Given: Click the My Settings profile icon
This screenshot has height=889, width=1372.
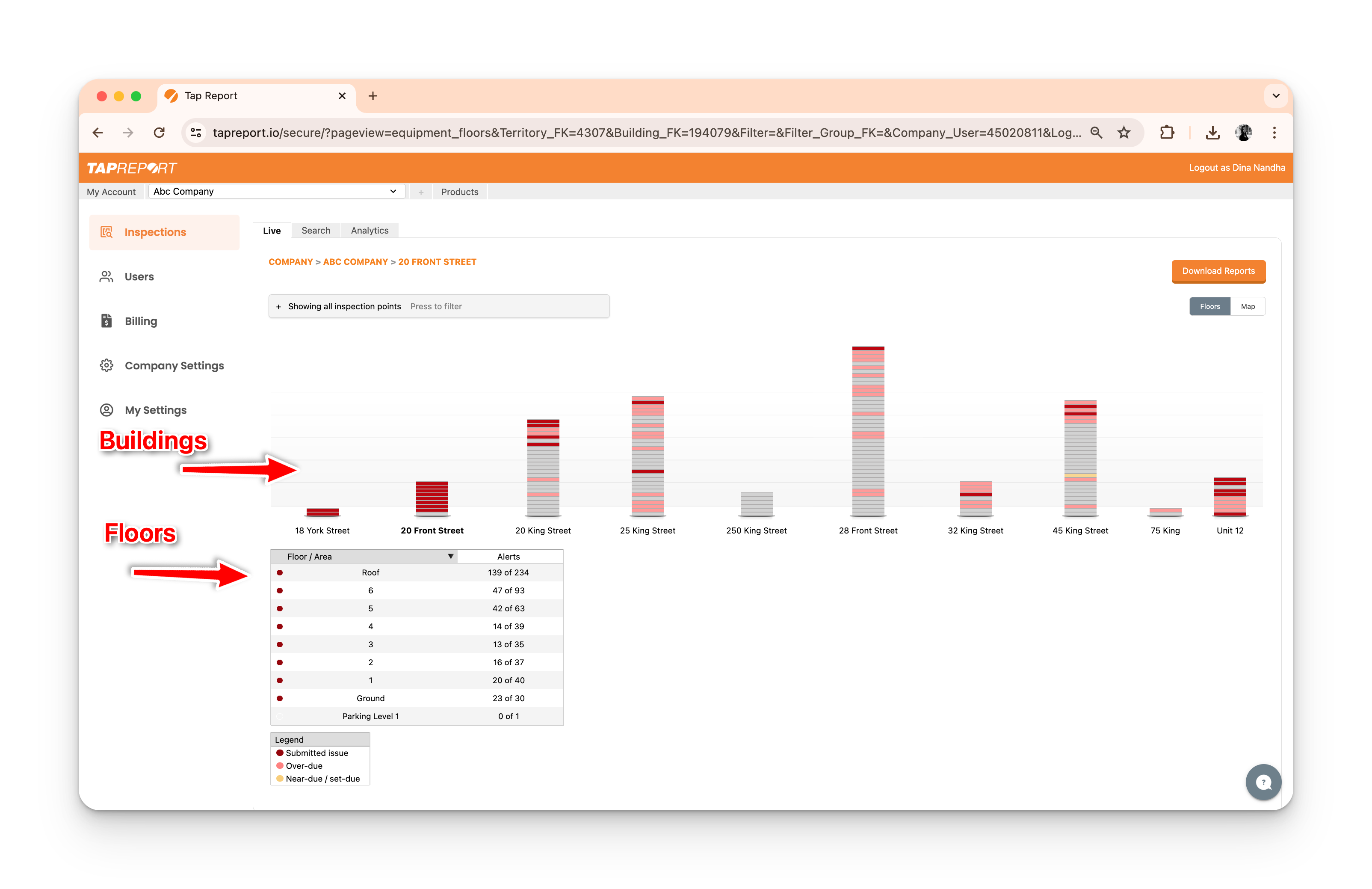Looking at the screenshot, I should click(106, 410).
